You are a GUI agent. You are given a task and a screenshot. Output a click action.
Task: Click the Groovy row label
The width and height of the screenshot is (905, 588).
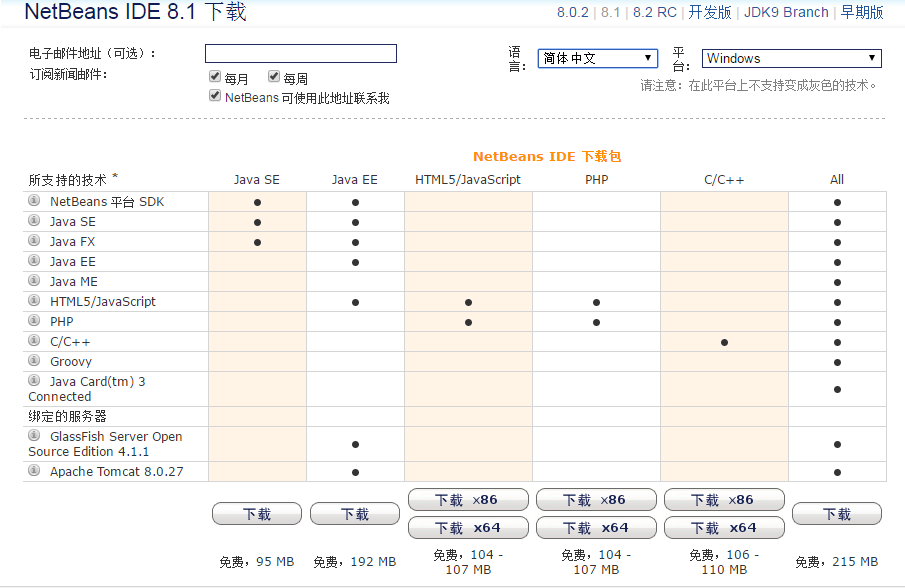70,362
